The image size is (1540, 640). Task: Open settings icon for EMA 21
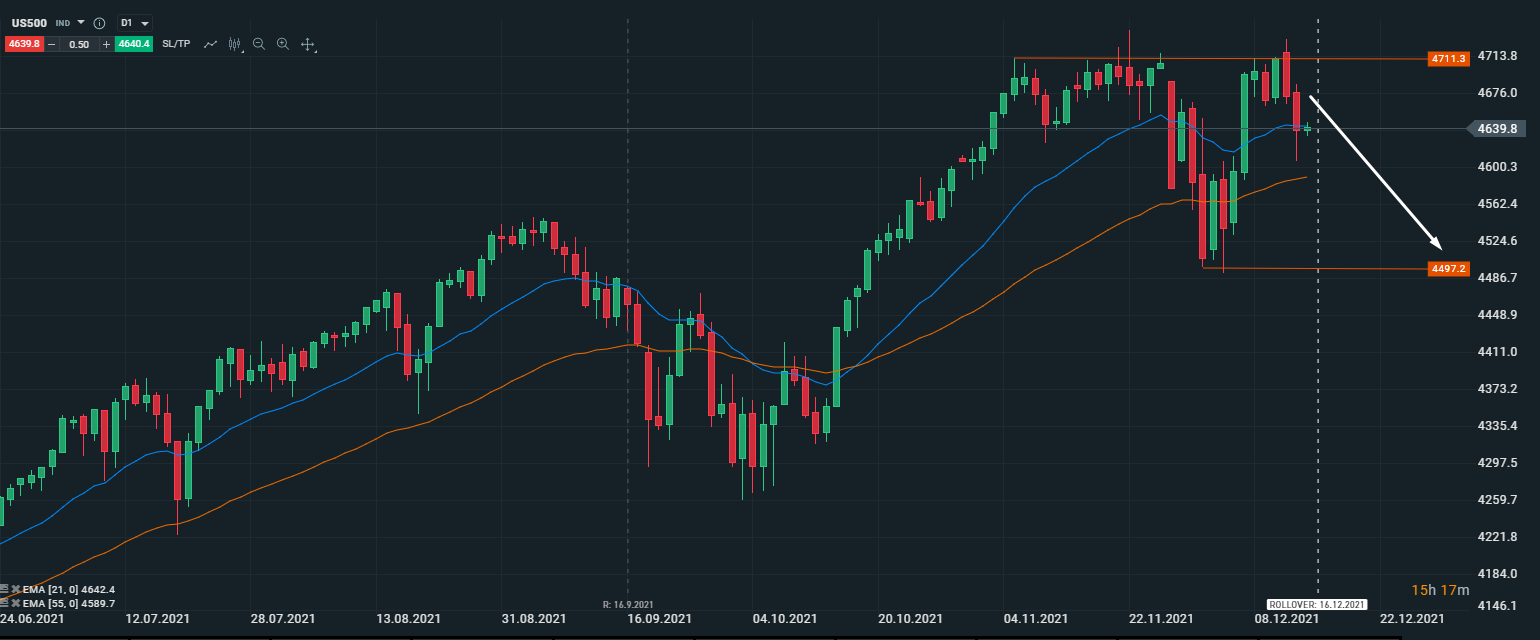pos(5,589)
